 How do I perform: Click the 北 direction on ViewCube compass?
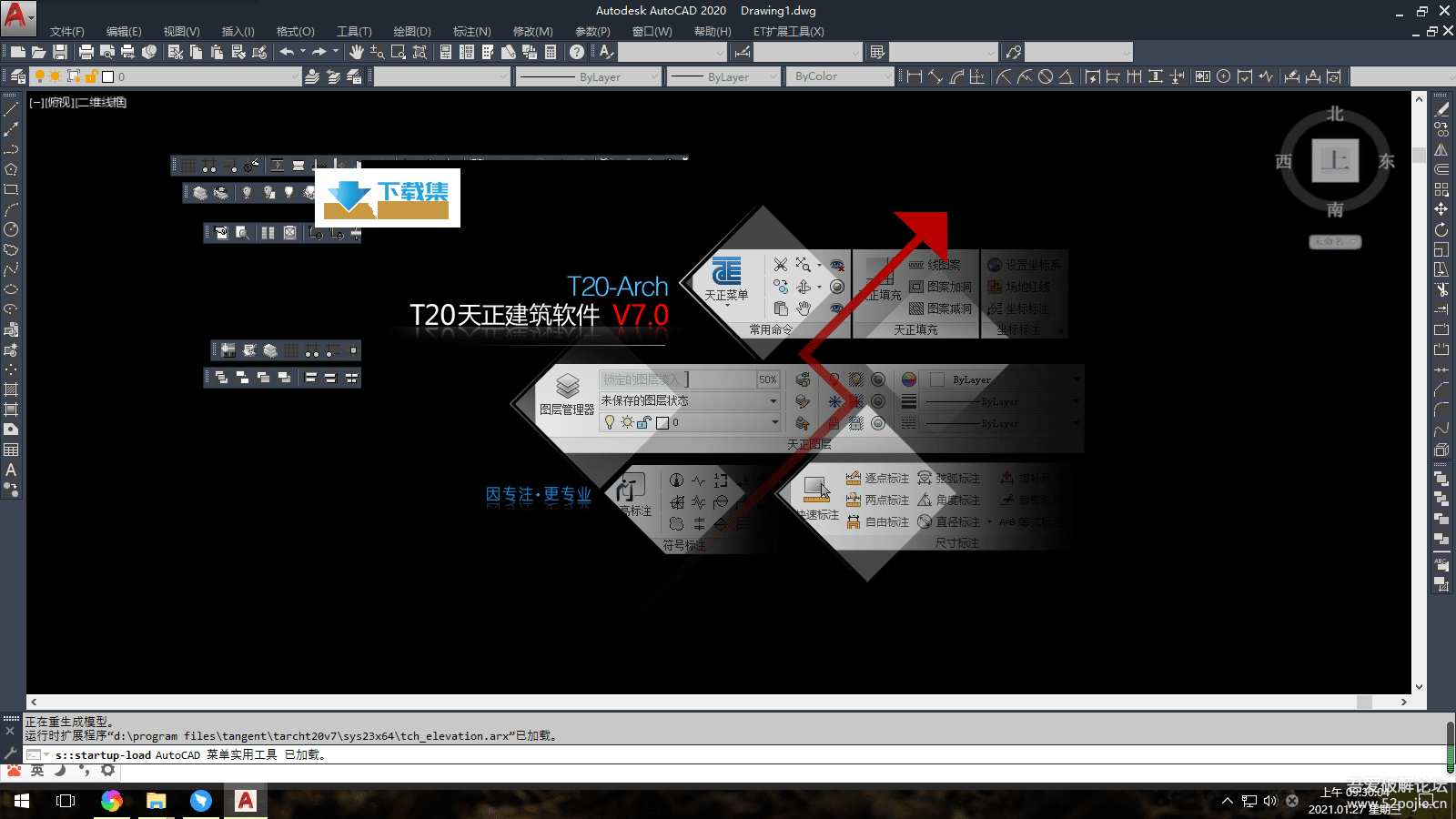pos(1335,114)
